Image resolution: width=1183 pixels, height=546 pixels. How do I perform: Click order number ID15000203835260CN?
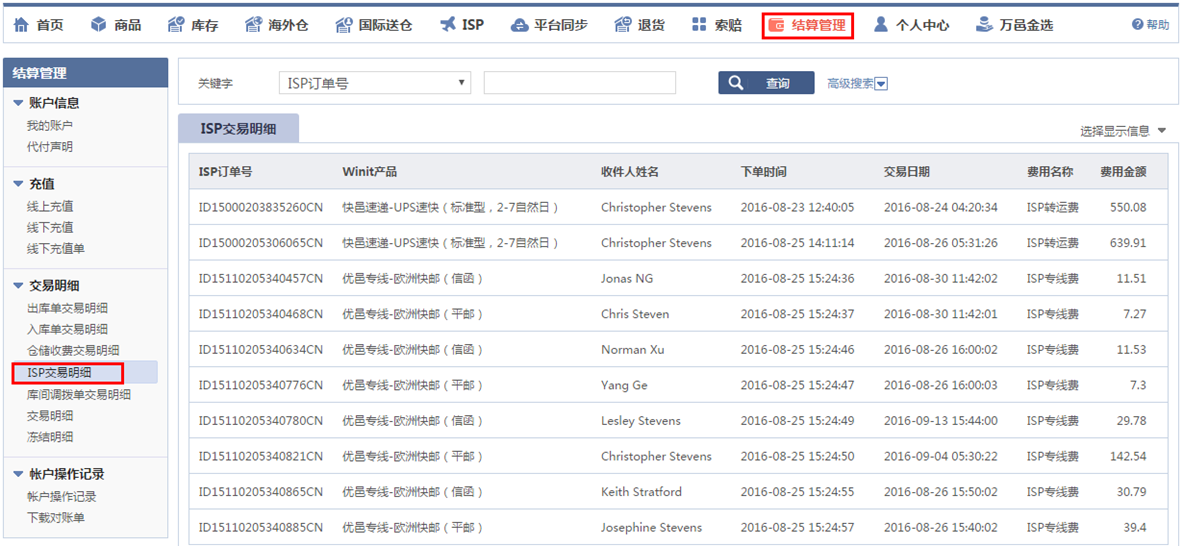261,207
